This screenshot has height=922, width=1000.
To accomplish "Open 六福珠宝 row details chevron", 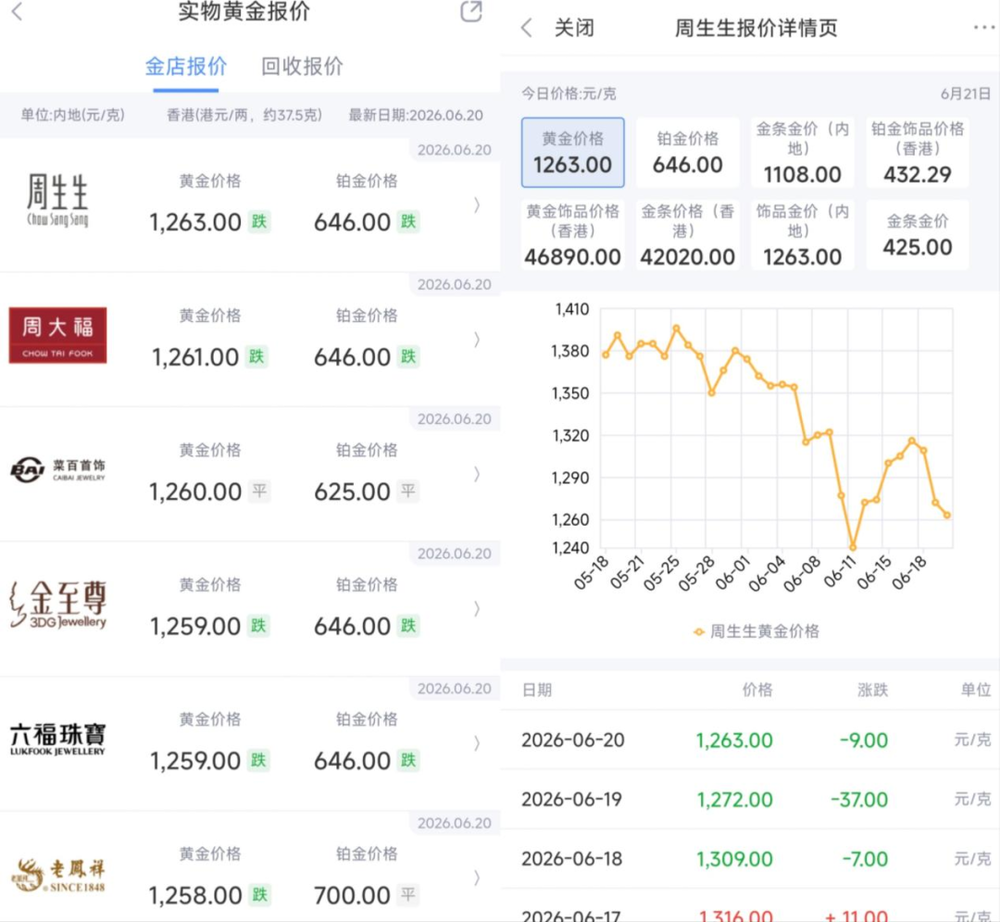I will coord(476,743).
